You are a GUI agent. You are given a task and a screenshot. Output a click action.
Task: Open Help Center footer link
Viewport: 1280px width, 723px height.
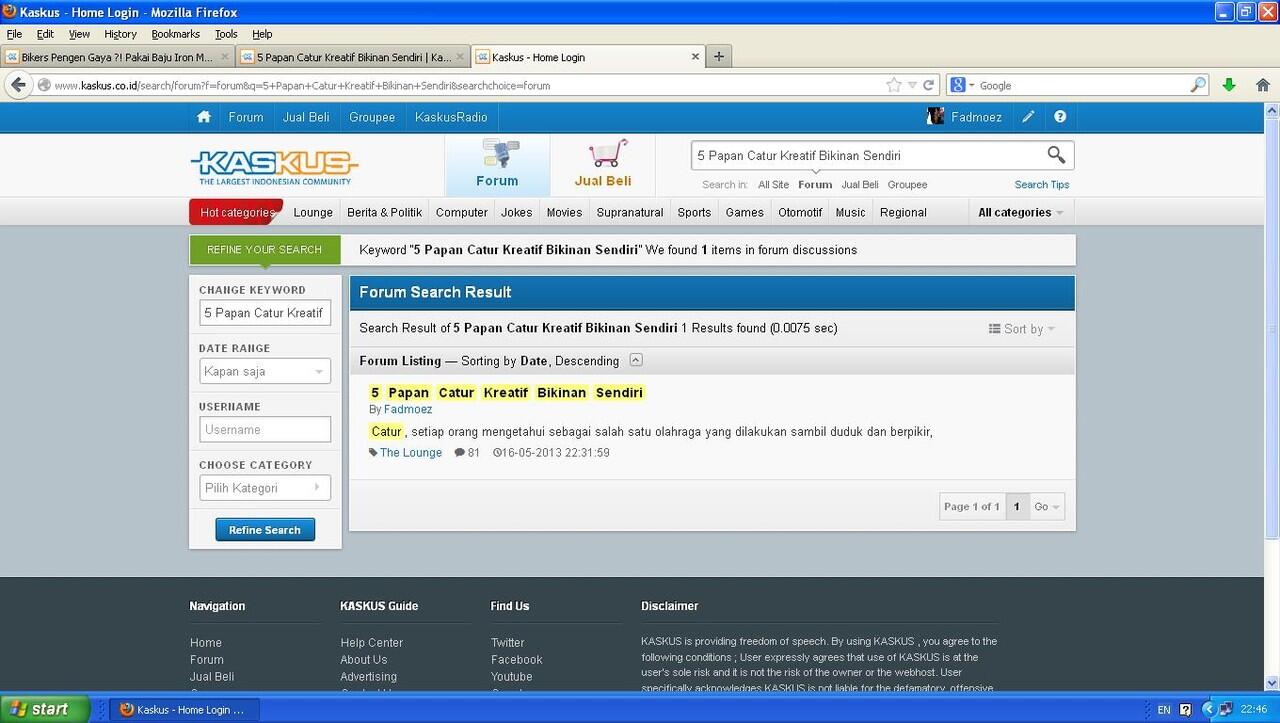click(372, 643)
